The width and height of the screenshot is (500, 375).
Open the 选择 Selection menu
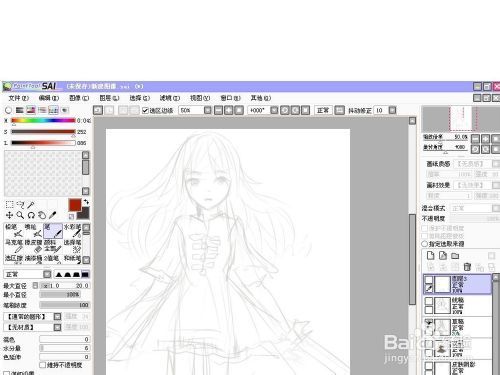(x=140, y=98)
